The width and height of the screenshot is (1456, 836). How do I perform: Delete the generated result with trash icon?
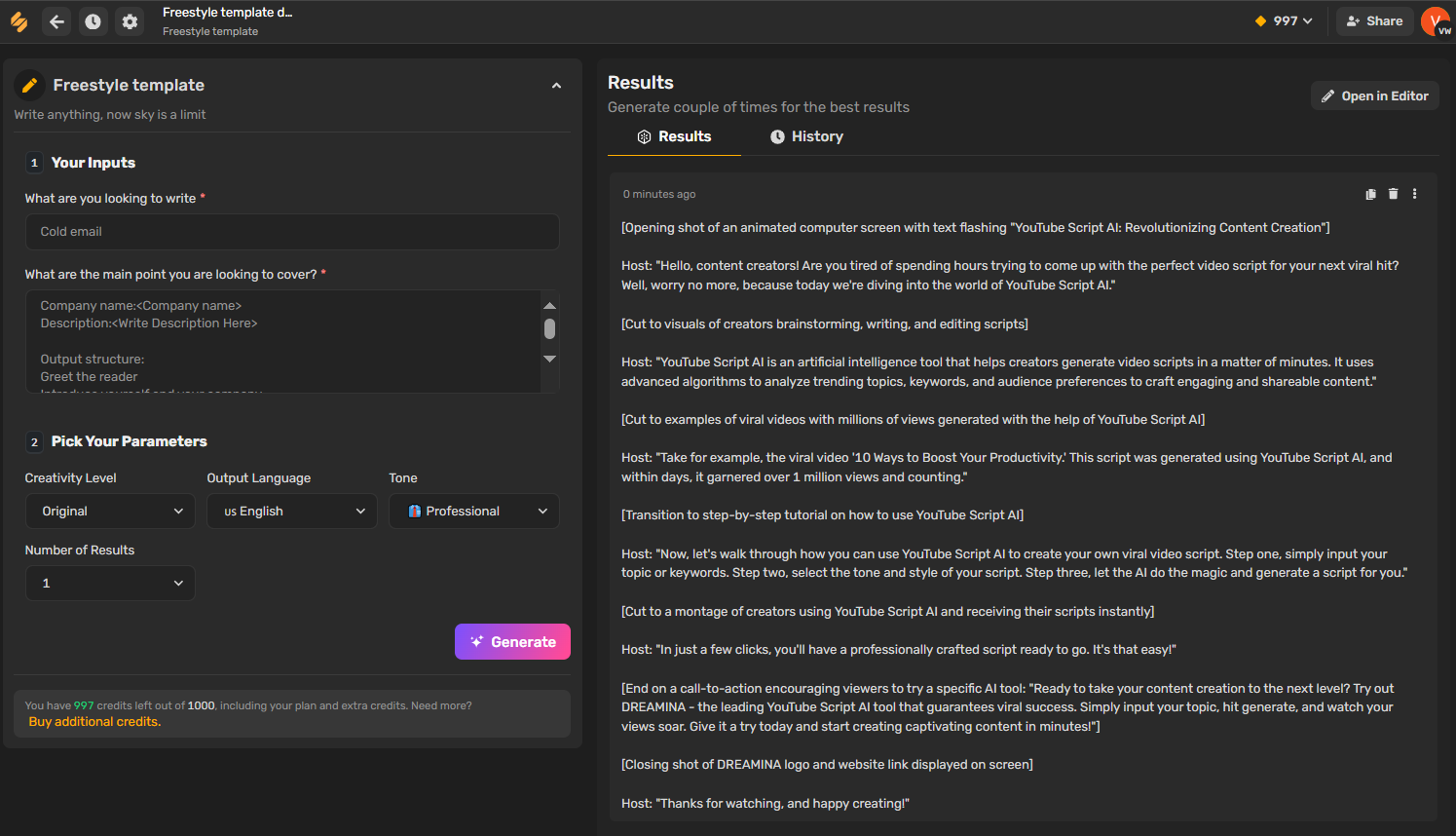[x=1393, y=194]
